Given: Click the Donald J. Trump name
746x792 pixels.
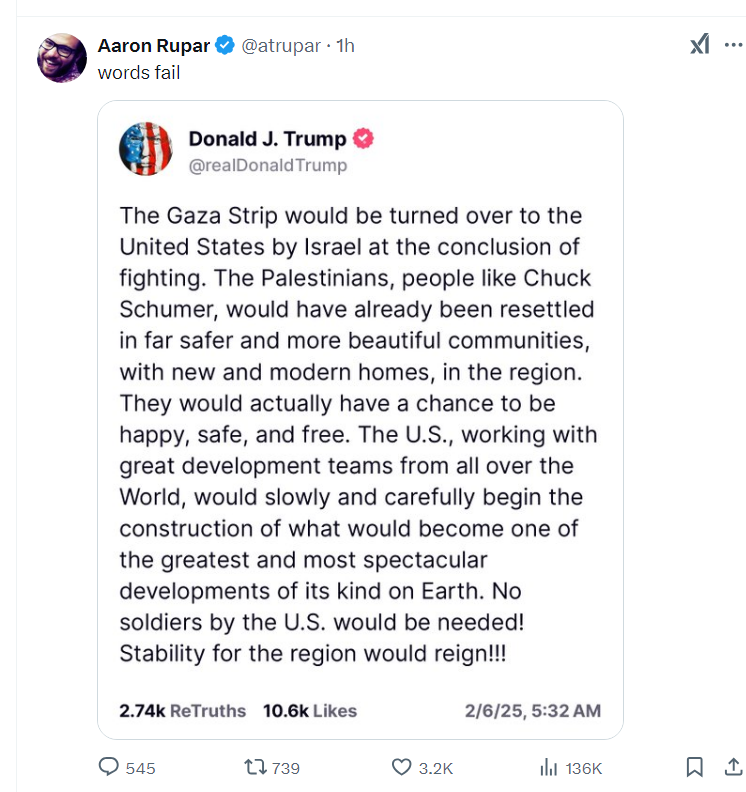Looking at the screenshot, I should (267, 139).
